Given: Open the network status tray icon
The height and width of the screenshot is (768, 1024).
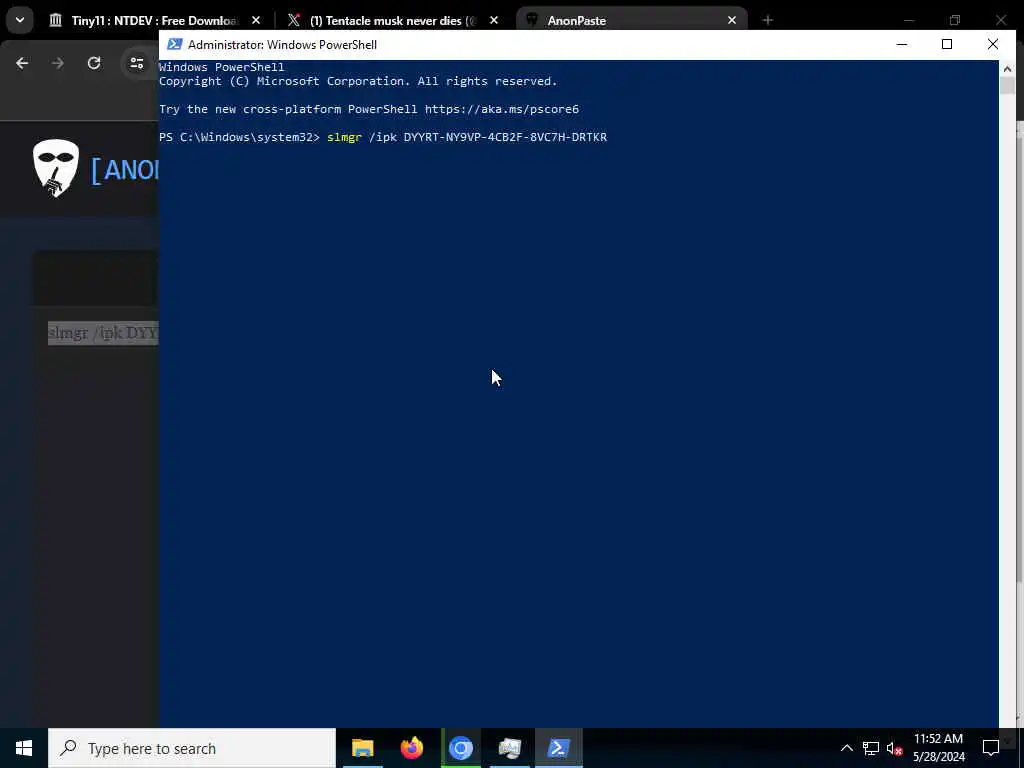Looking at the screenshot, I should pyautogui.click(x=871, y=748).
